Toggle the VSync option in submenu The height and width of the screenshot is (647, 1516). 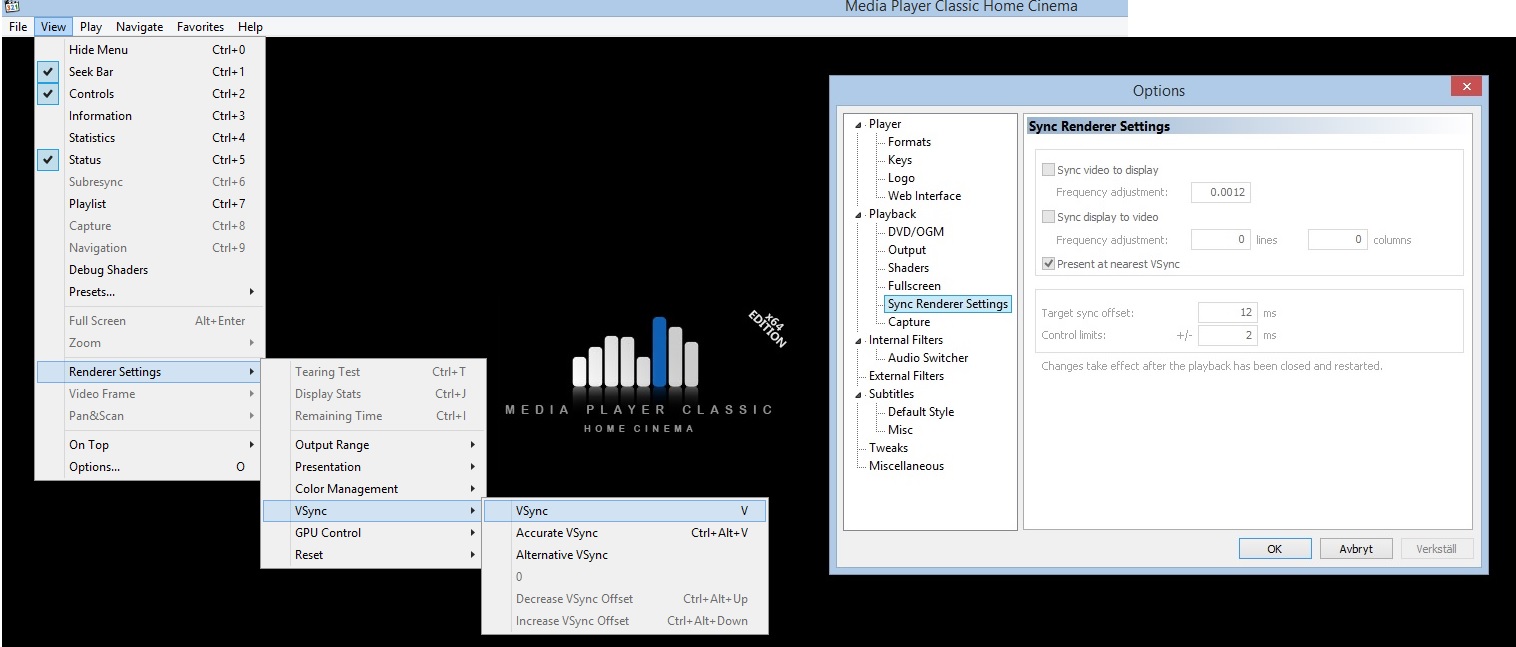tap(625, 511)
